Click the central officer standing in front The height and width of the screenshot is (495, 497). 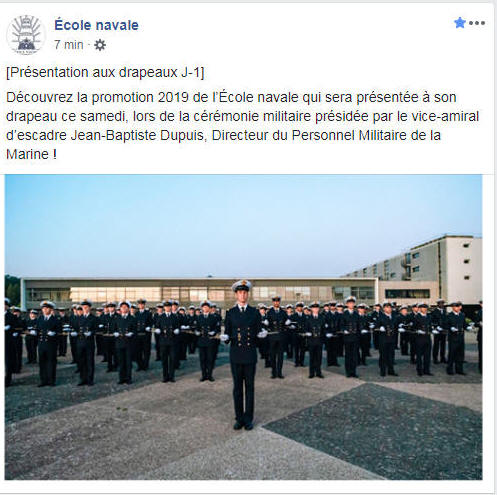243,355
